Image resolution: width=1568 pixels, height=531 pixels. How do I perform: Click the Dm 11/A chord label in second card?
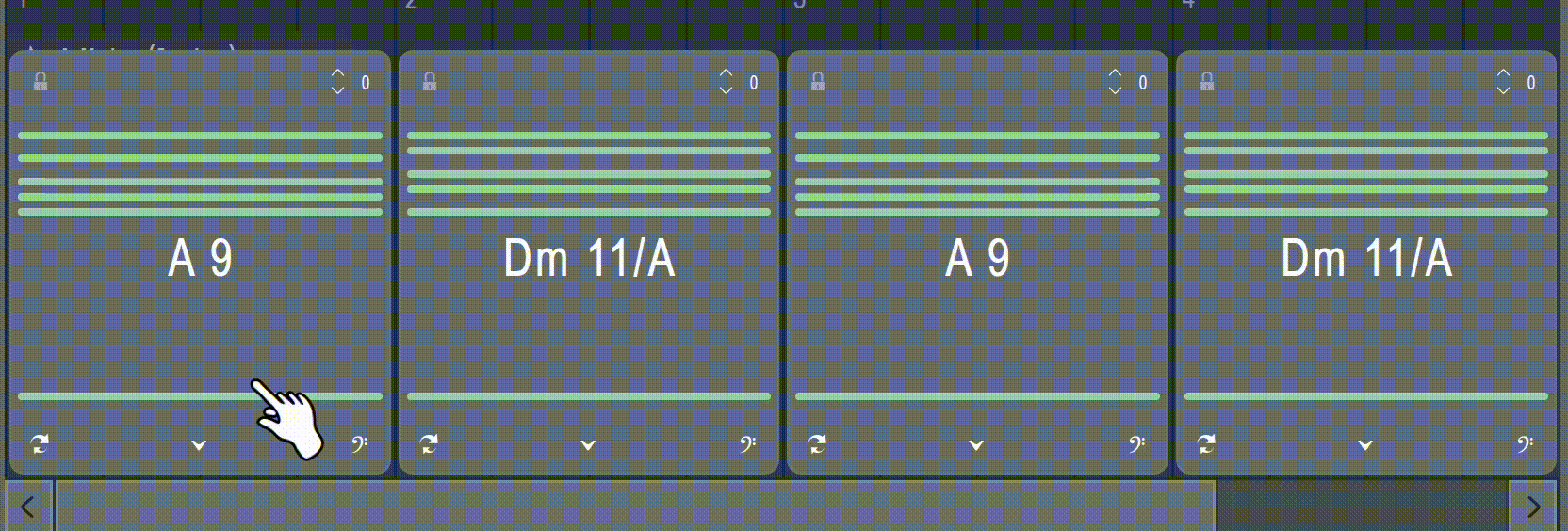click(589, 258)
